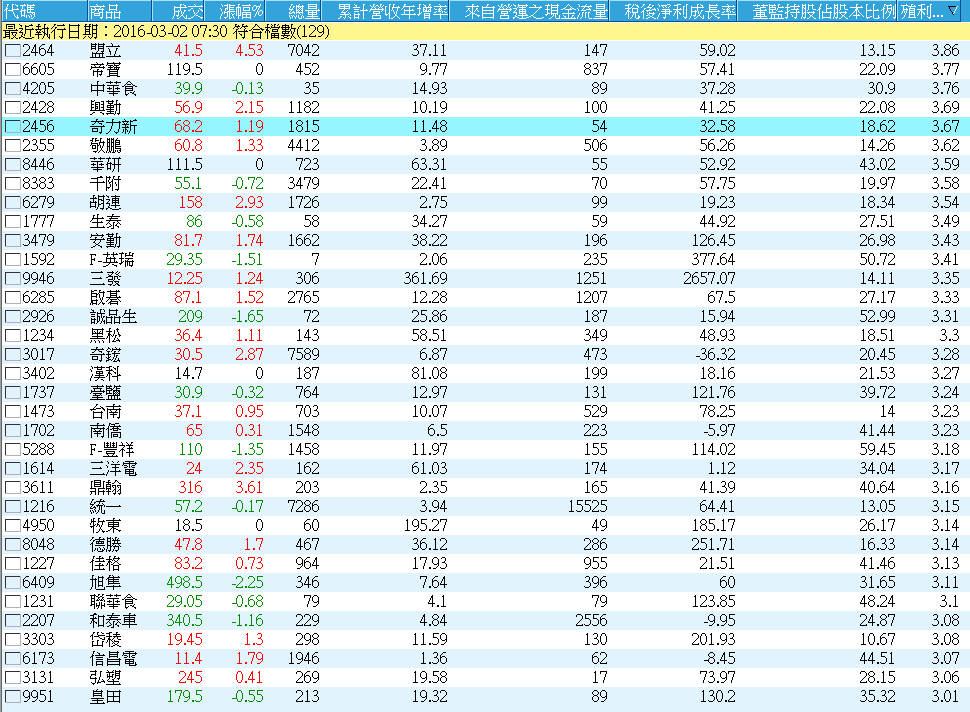Check the box for 6605 帝寶
The width and height of the screenshot is (970, 712).
(x=12, y=70)
